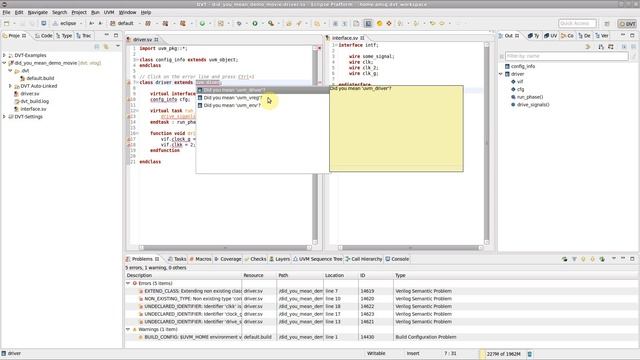Viewport: 640px width, 360px height.
Task: Click the filter icon in Problems view toolbar
Action: click(x=574, y=259)
